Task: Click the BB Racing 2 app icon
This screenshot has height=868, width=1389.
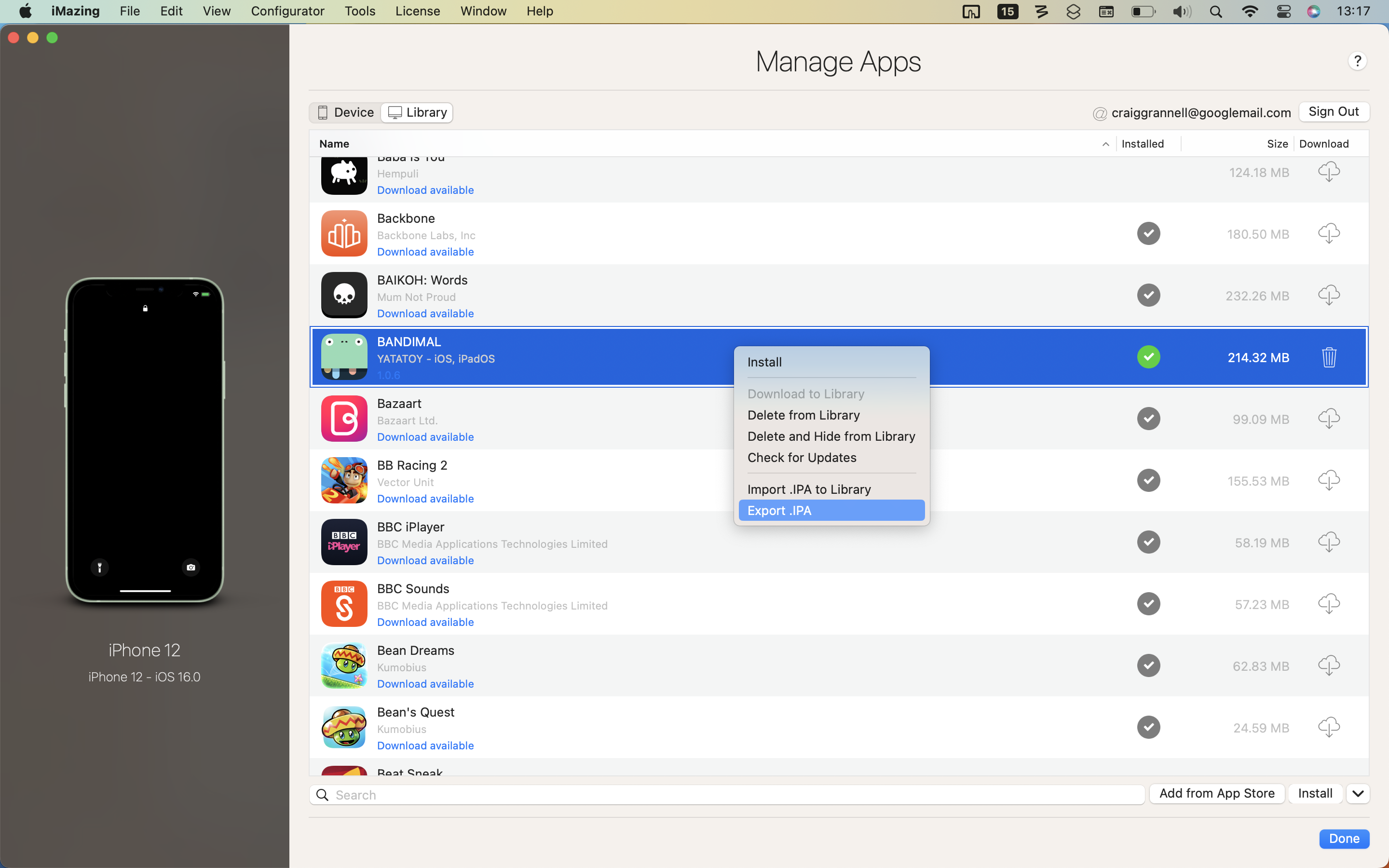Action: [x=344, y=480]
